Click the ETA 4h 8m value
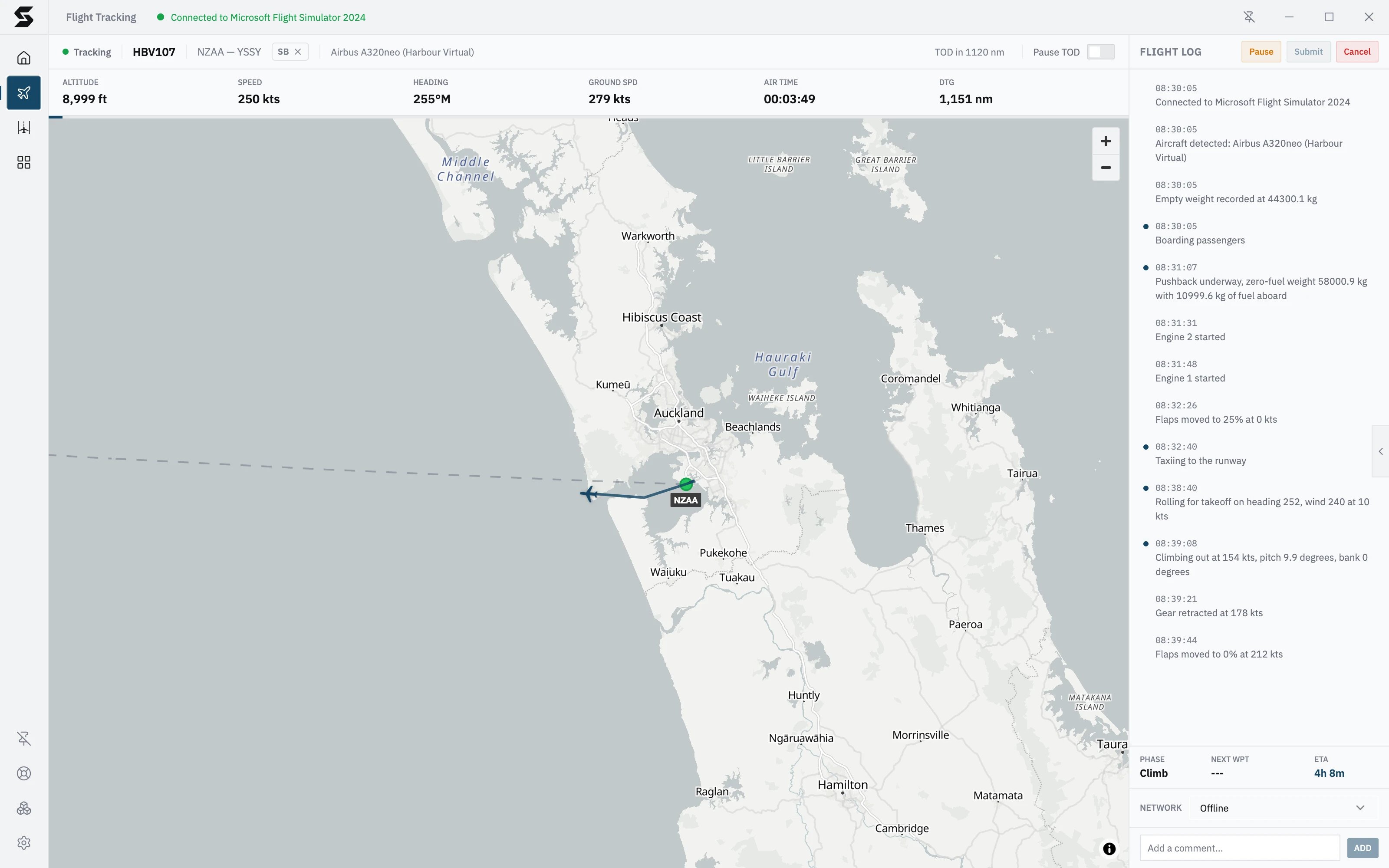Screen dimensions: 1389x868 click(1329, 773)
